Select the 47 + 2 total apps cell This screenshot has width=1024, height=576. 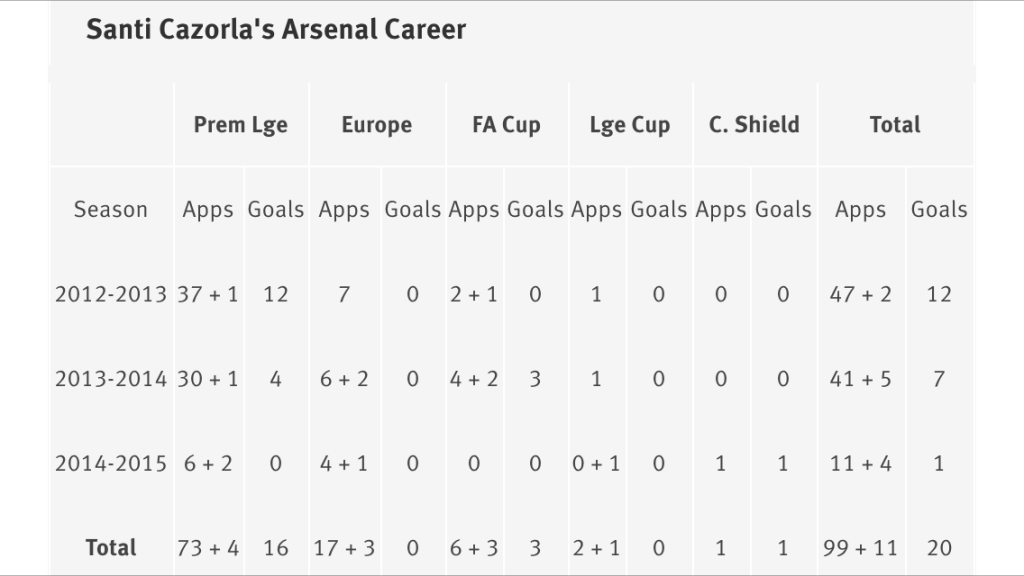coord(860,295)
